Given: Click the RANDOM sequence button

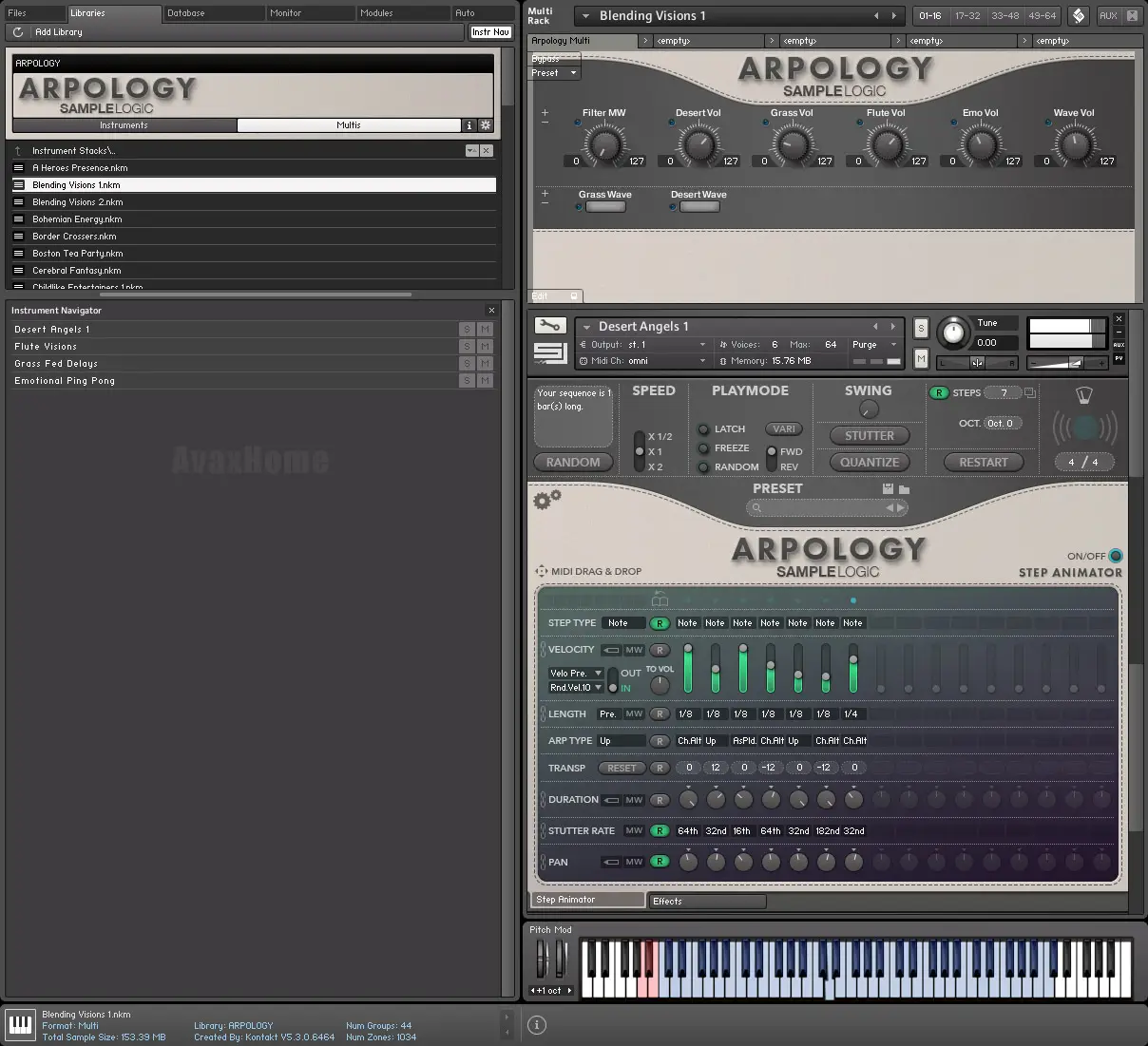Looking at the screenshot, I should tap(573, 463).
